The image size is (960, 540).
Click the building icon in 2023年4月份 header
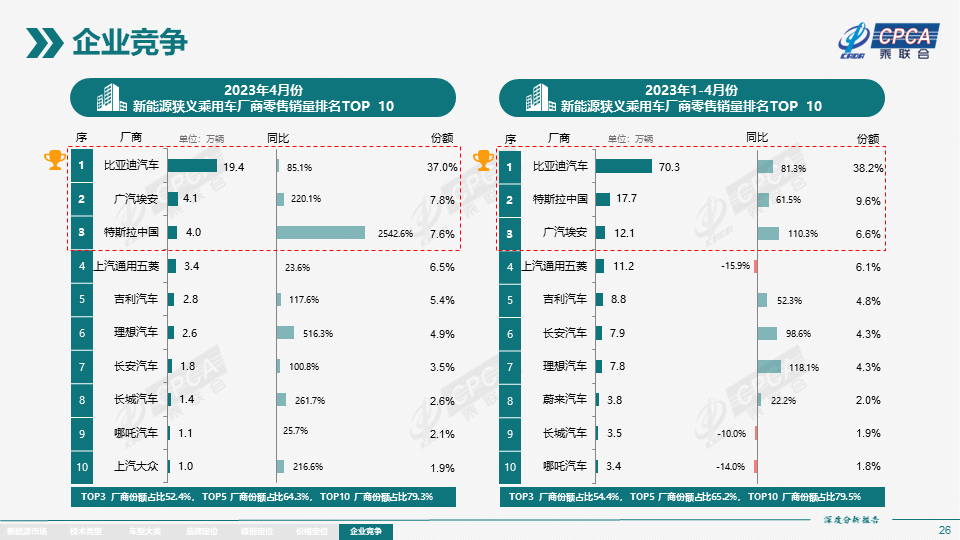pos(111,98)
